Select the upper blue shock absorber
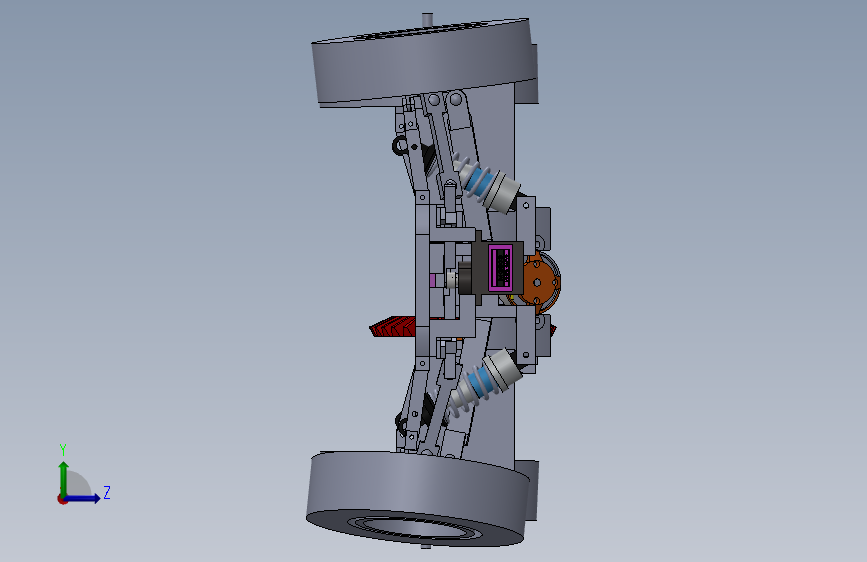The image size is (867, 562). 485,184
